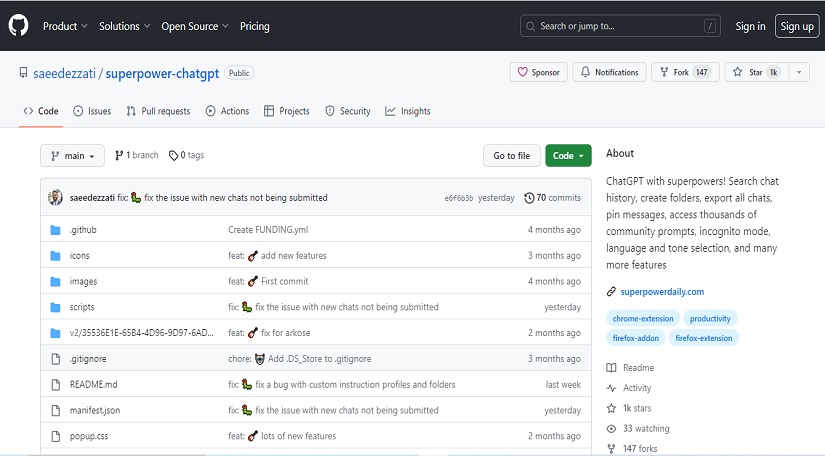Click the slash shortcut key icon
Screen dimensions: 825x456
coord(710,26)
